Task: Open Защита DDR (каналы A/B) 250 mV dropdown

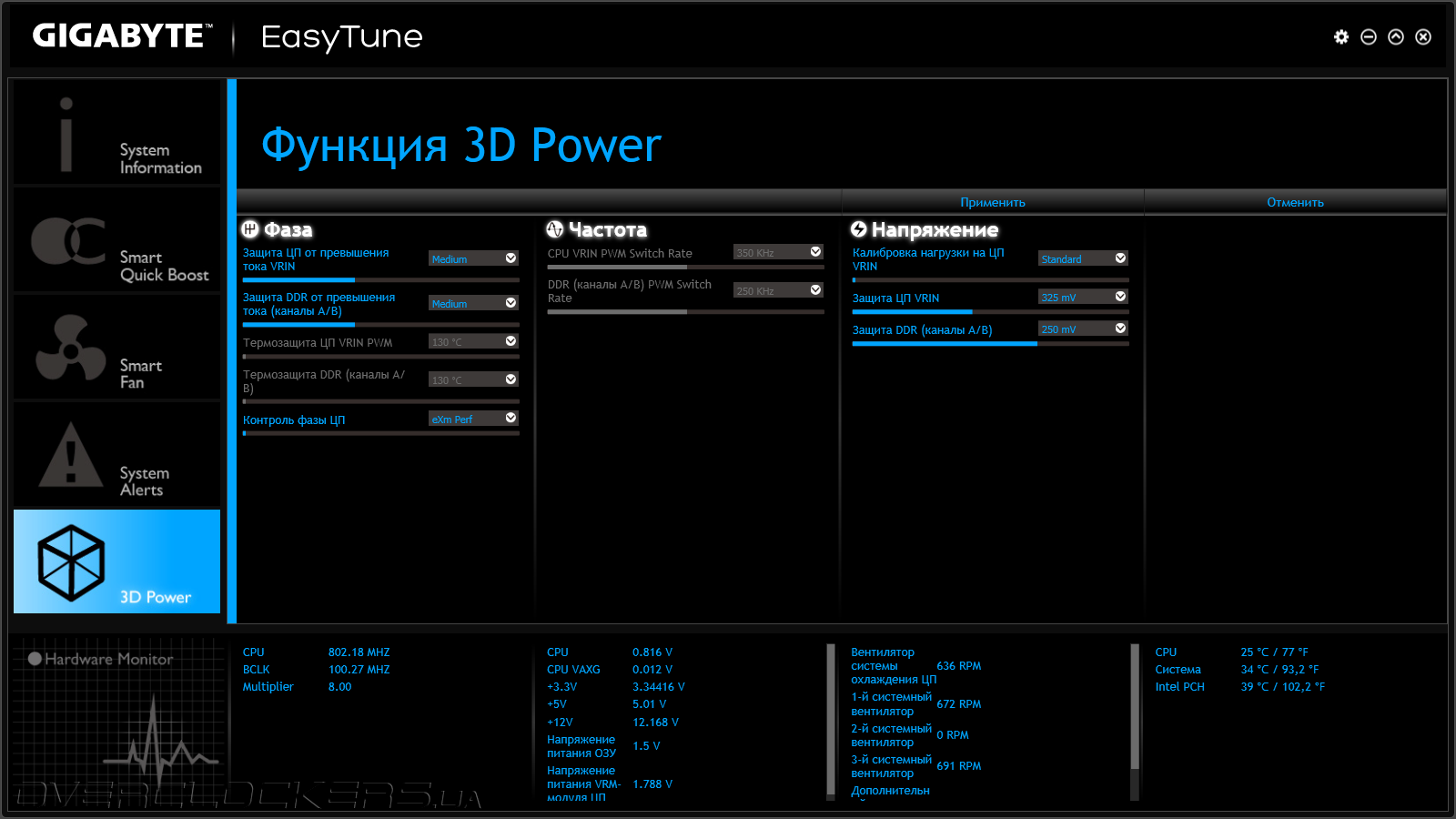Action: pyautogui.click(x=1083, y=329)
